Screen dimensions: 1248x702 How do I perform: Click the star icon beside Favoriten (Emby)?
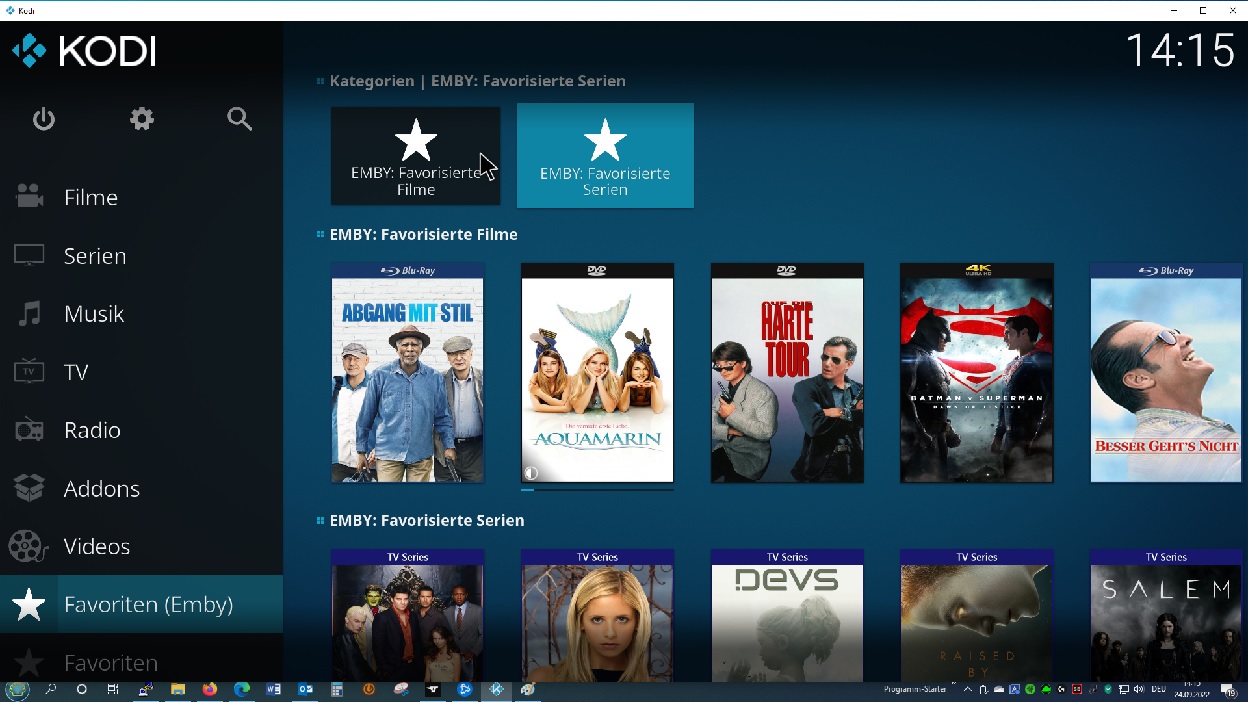click(x=29, y=604)
